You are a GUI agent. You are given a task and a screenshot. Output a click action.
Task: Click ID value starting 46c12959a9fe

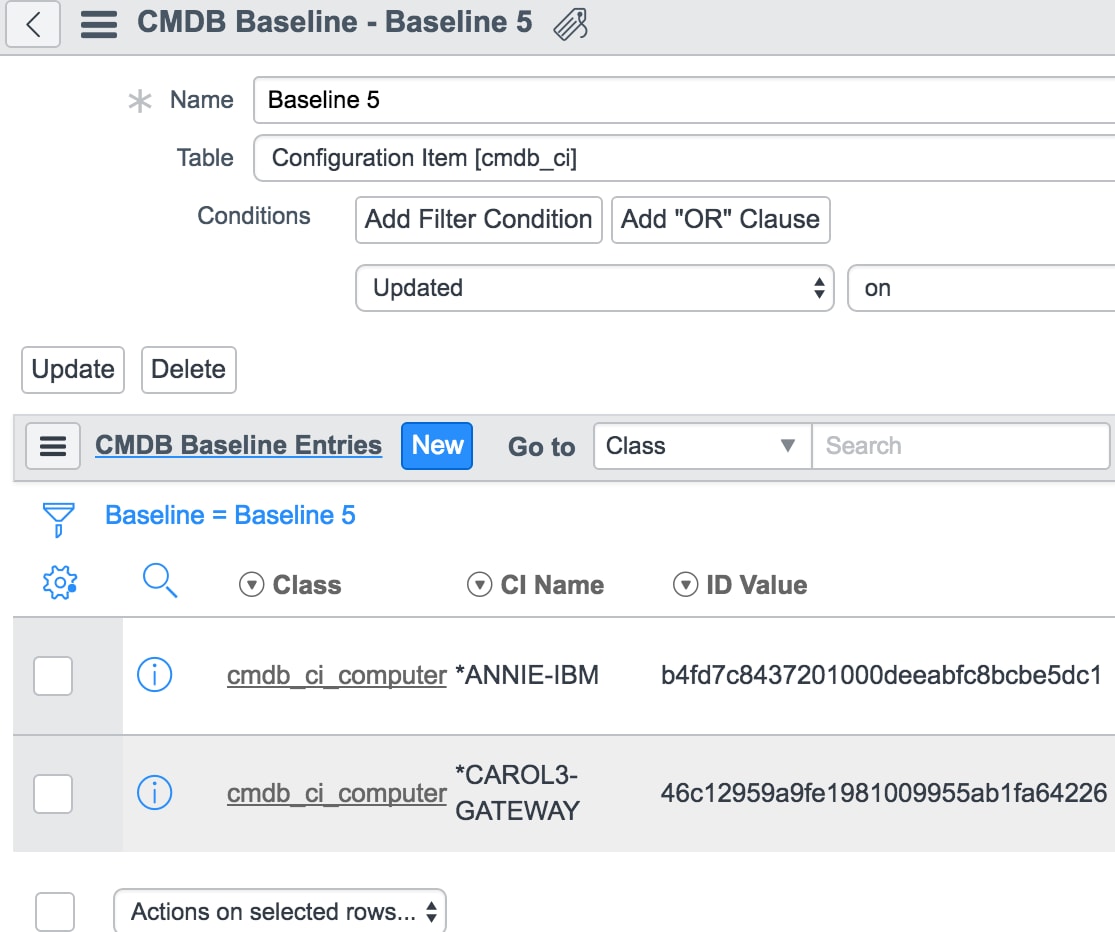(884, 793)
